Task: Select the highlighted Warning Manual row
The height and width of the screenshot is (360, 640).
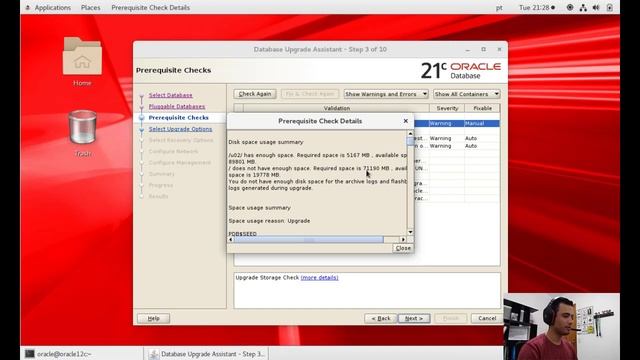Action: click(457, 123)
